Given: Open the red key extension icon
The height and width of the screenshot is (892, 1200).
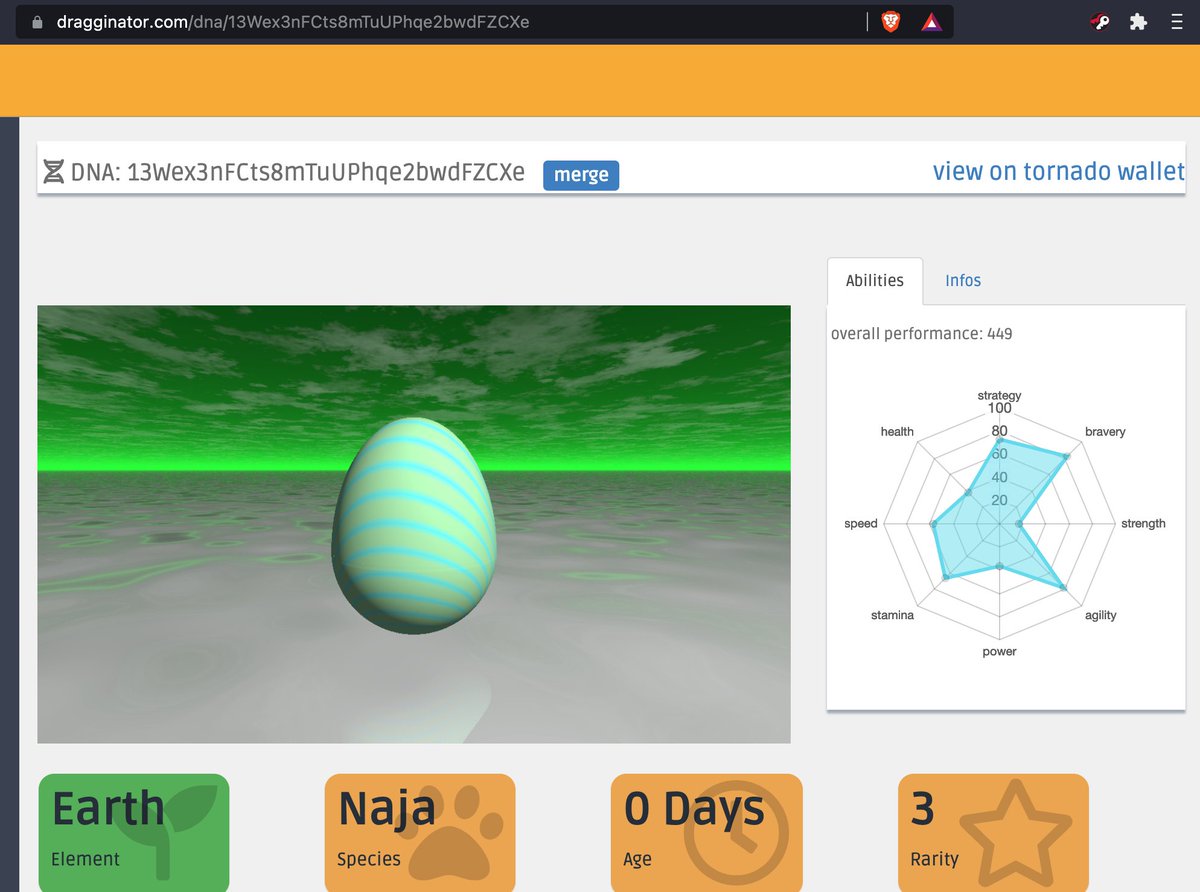Looking at the screenshot, I should 1100,22.
